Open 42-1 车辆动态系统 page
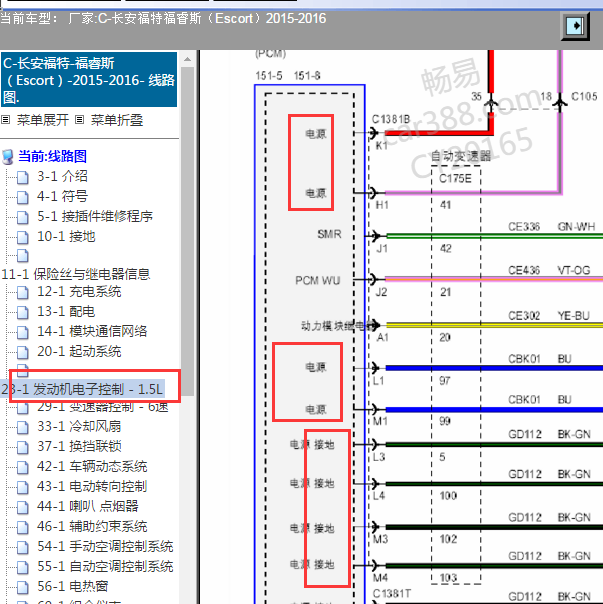 coord(92,466)
